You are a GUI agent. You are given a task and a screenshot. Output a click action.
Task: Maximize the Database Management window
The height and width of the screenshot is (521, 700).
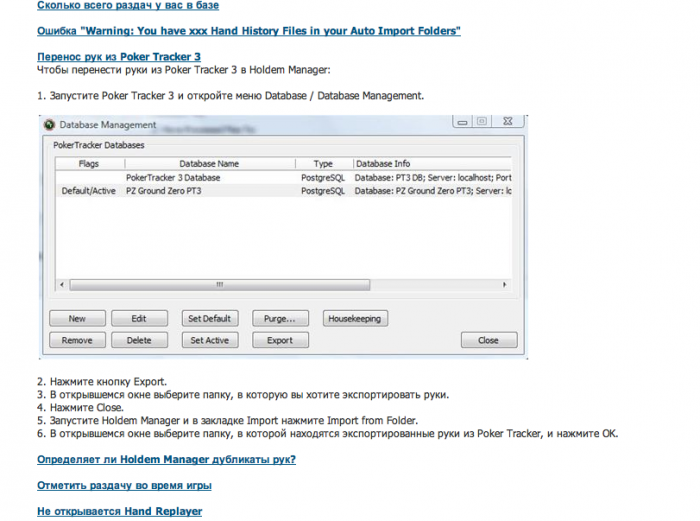coord(482,121)
